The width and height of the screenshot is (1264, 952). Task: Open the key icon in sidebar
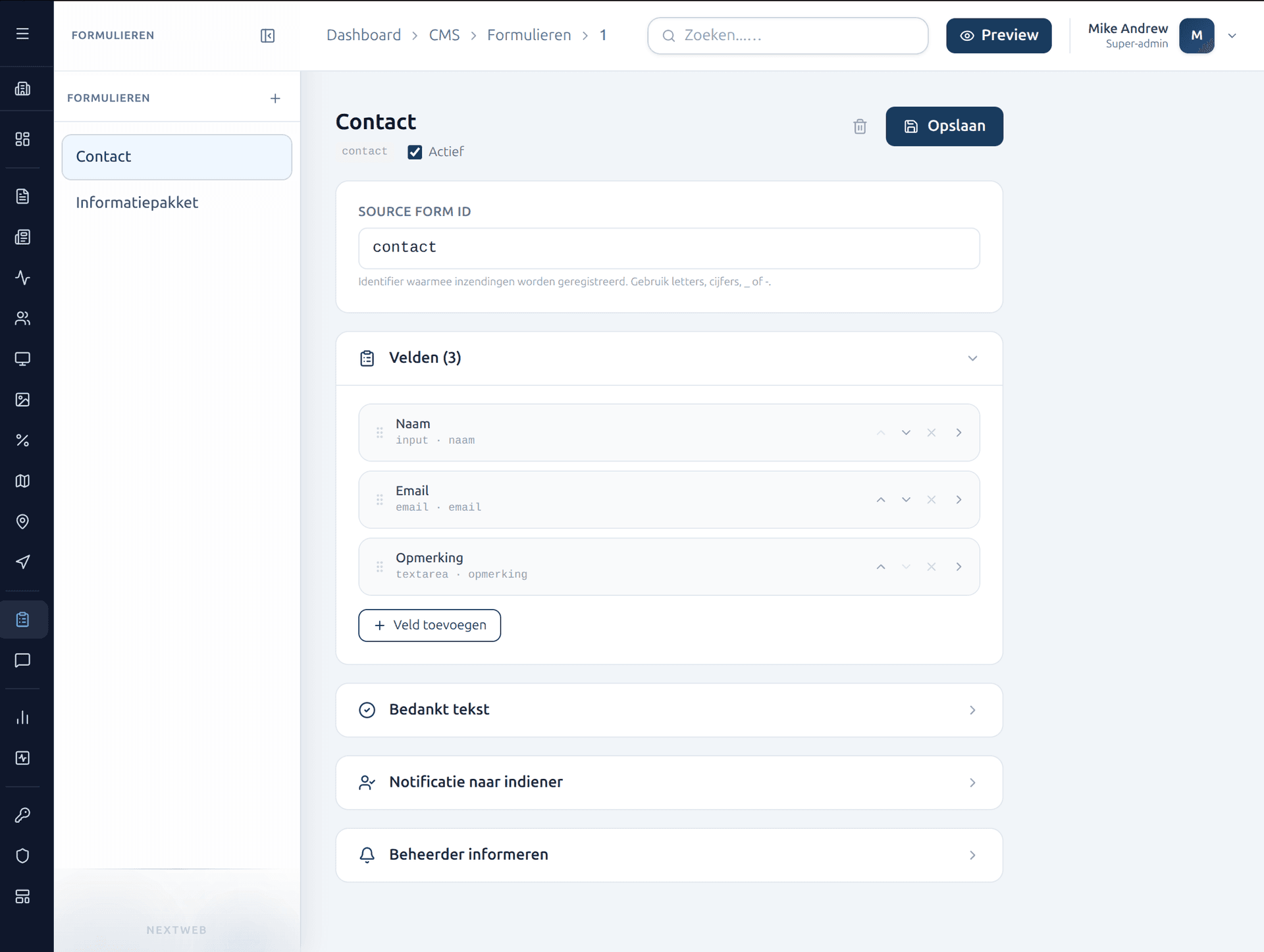pyautogui.click(x=22, y=815)
